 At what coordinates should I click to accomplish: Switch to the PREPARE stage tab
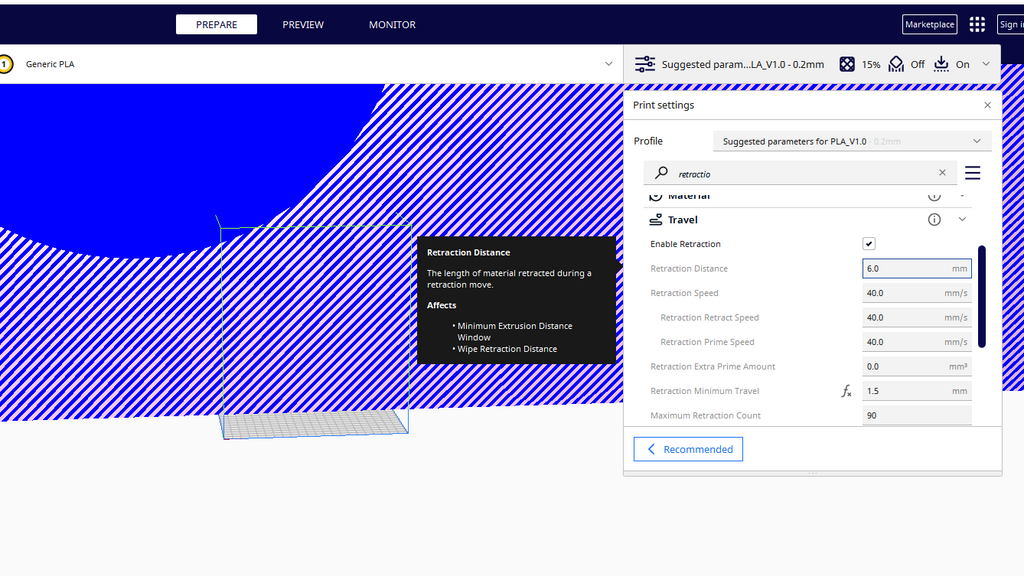tap(216, 24)
